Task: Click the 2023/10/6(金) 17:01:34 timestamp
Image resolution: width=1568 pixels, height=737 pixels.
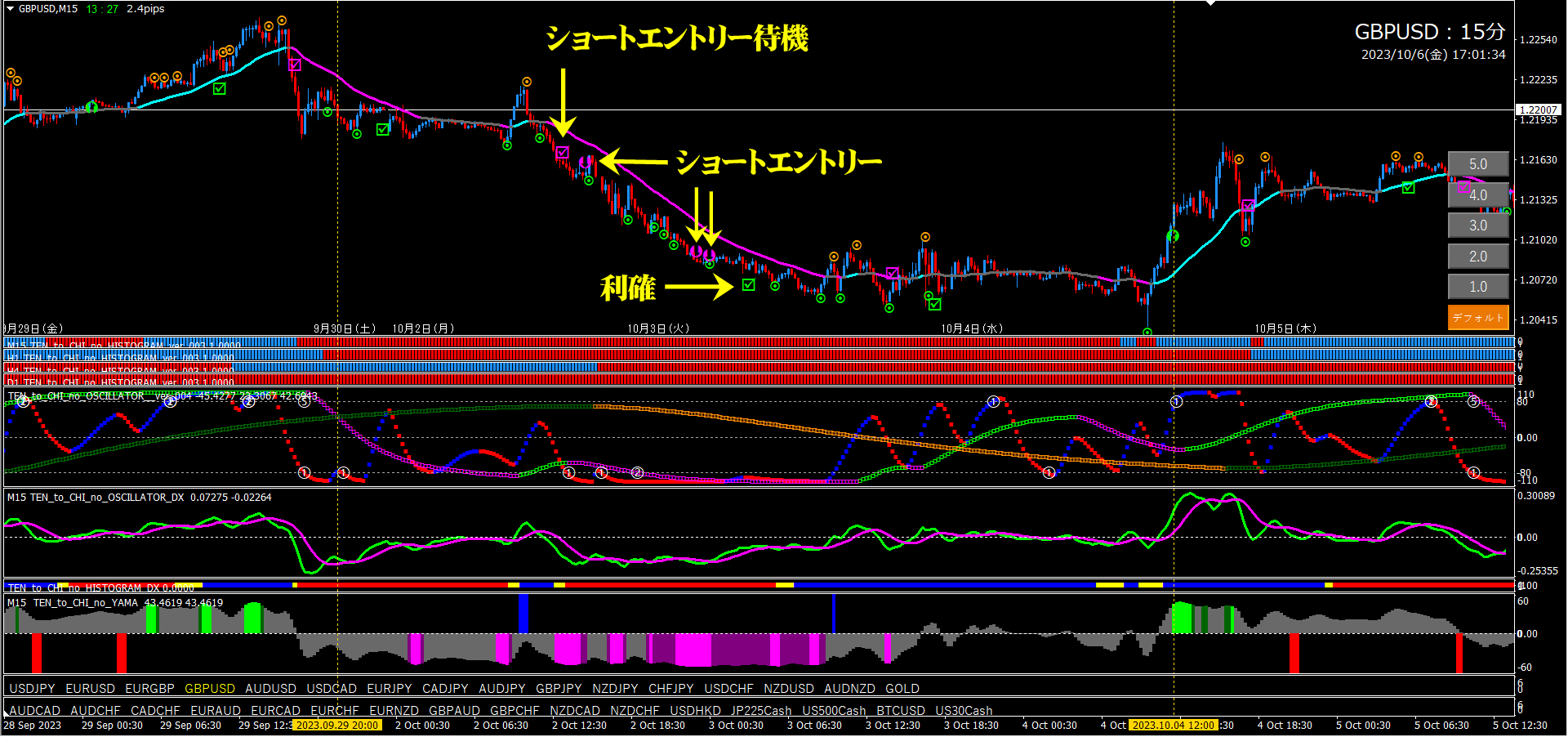Action: click(x=1433, y=55)
